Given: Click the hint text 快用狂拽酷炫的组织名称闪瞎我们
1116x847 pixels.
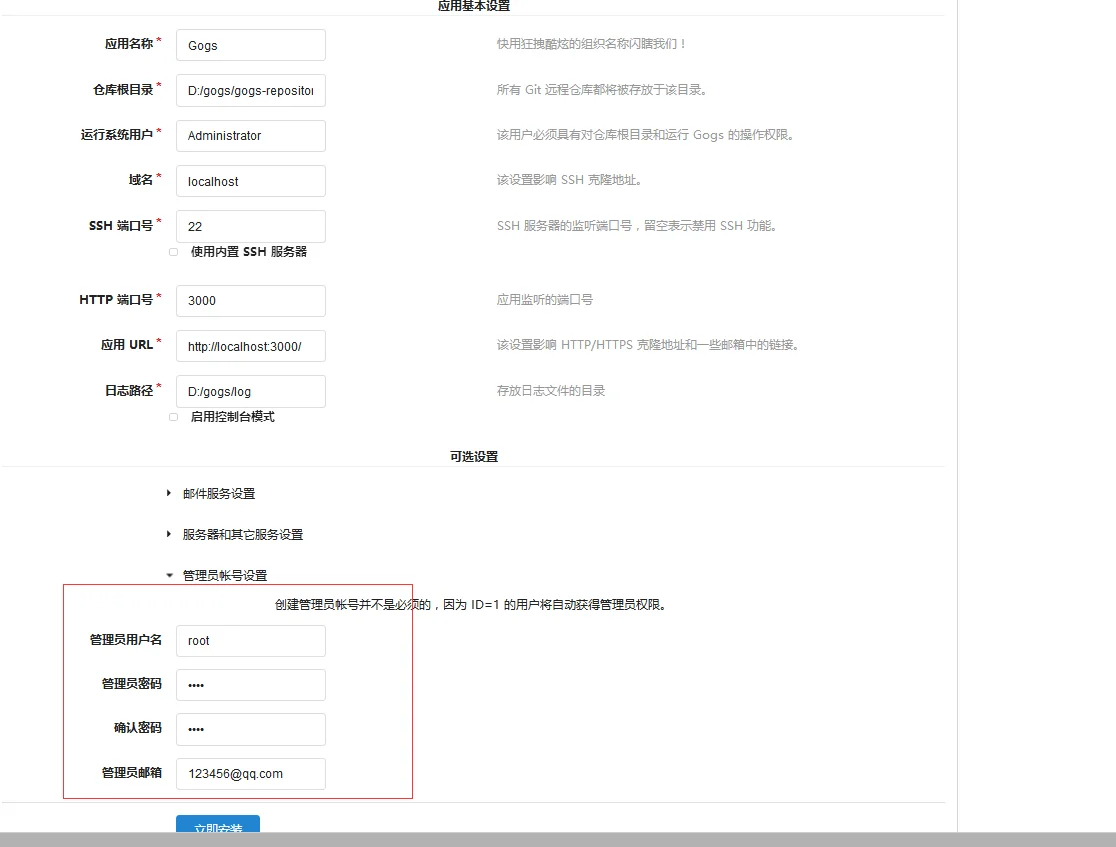Looking at the screenshot, I should point(591,43).
